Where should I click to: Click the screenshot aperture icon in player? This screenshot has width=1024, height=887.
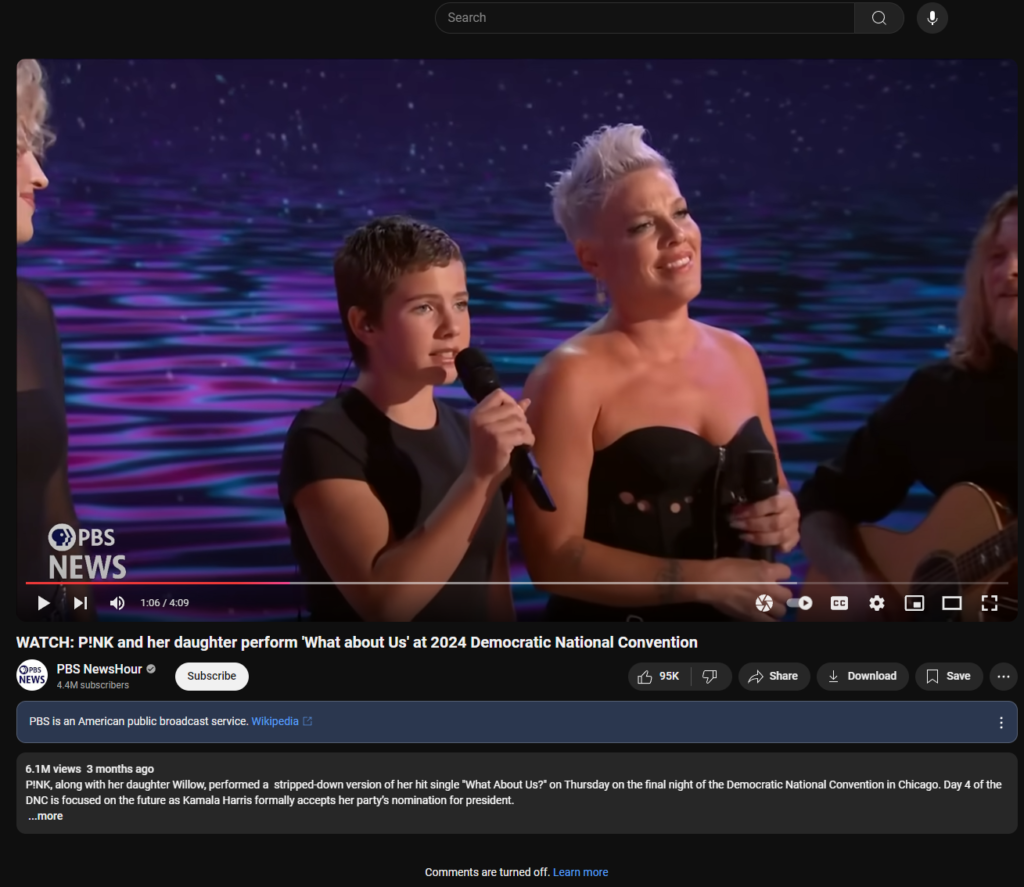[764, 603]
